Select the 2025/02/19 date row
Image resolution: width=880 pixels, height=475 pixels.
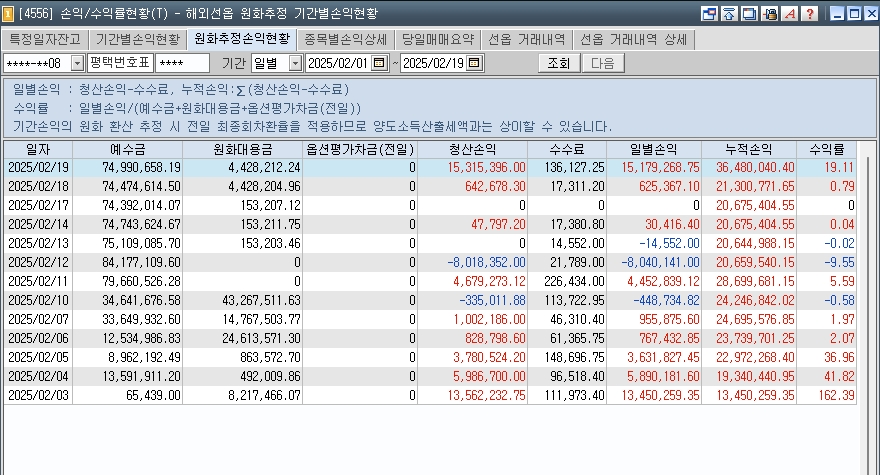(430, 167)
